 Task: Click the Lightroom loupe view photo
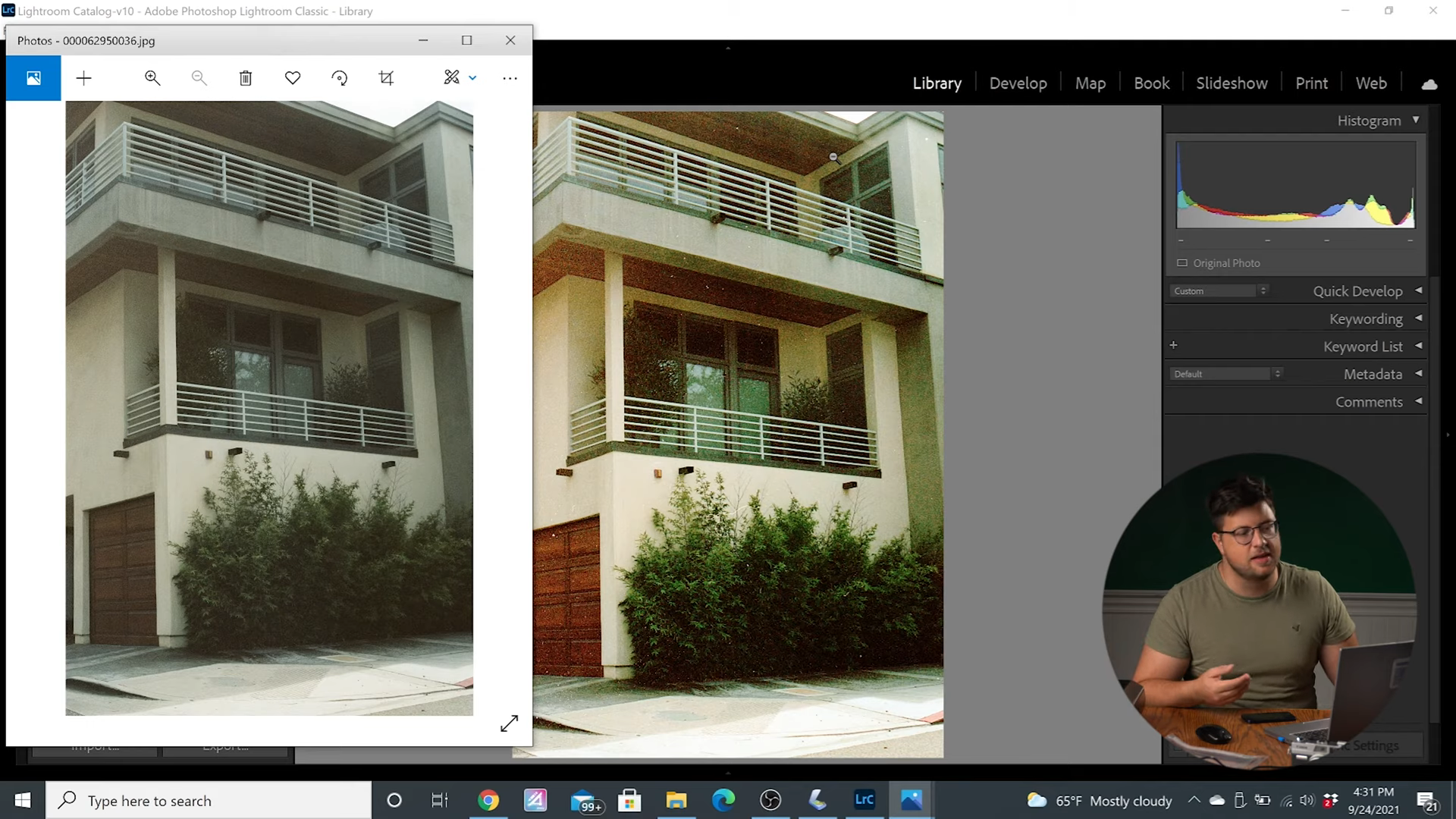(738, 434)
